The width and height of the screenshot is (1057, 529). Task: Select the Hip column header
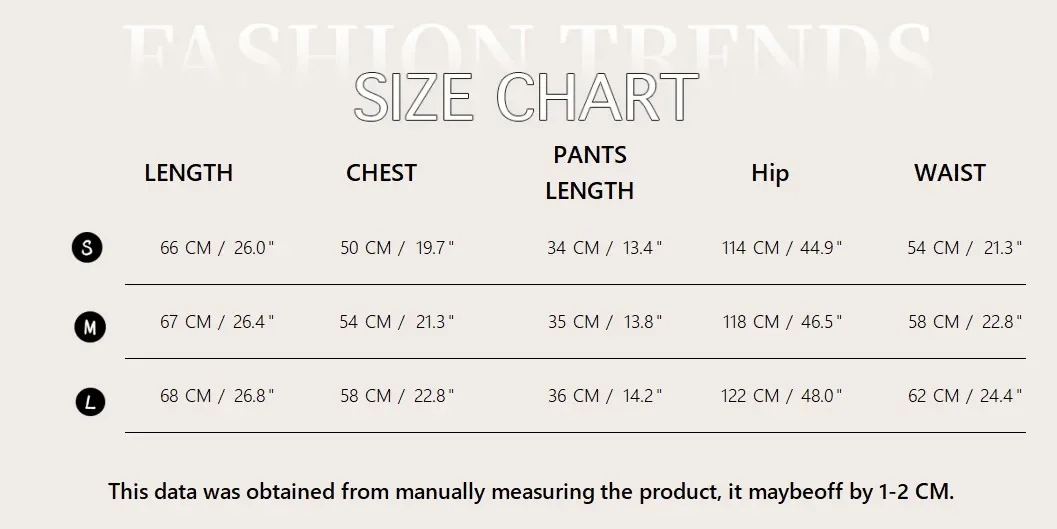click(770, 173)
